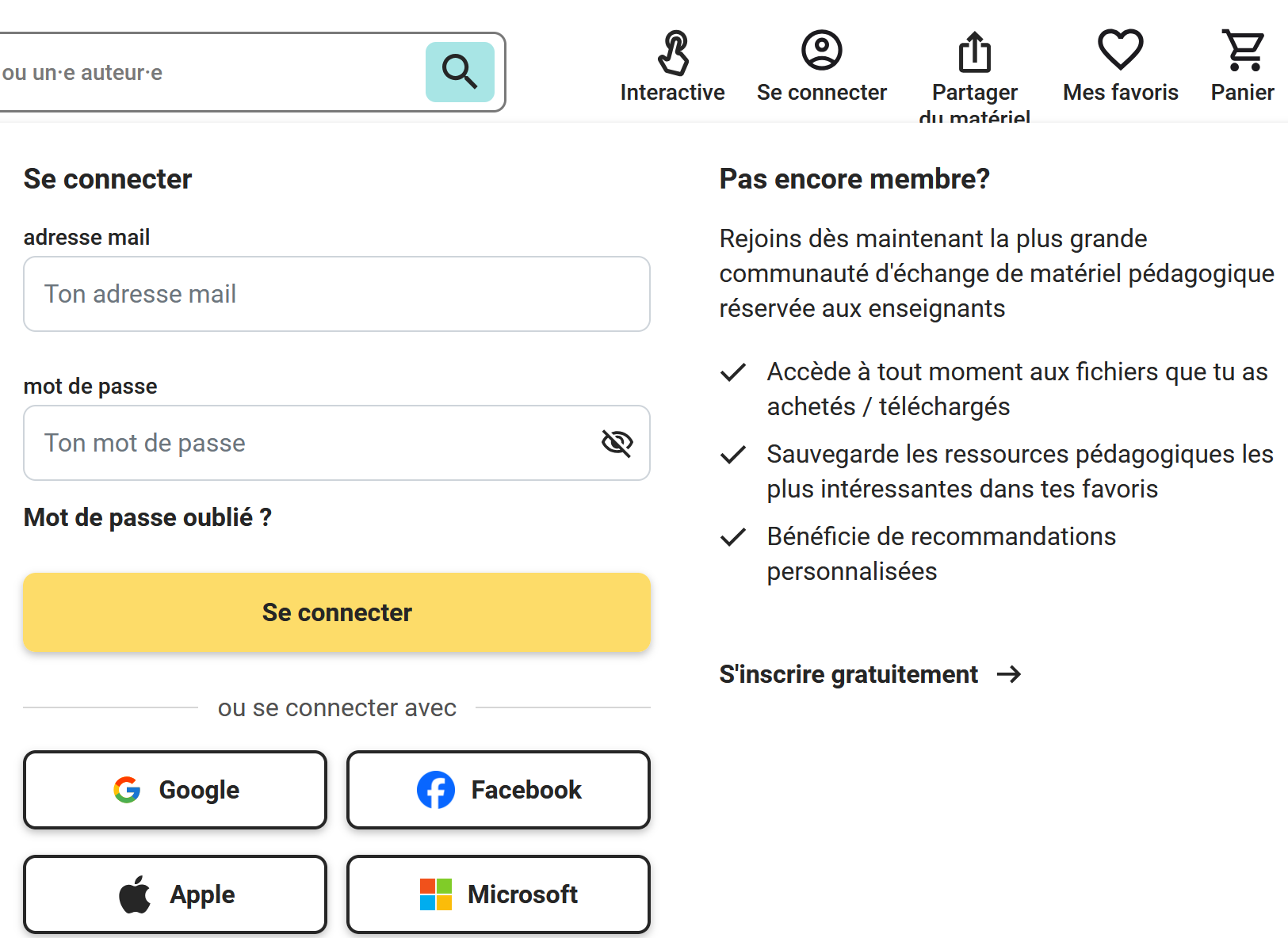Follow the S'inscrire gratuitement link
The image size is (1288, 938).
[848, 674]
